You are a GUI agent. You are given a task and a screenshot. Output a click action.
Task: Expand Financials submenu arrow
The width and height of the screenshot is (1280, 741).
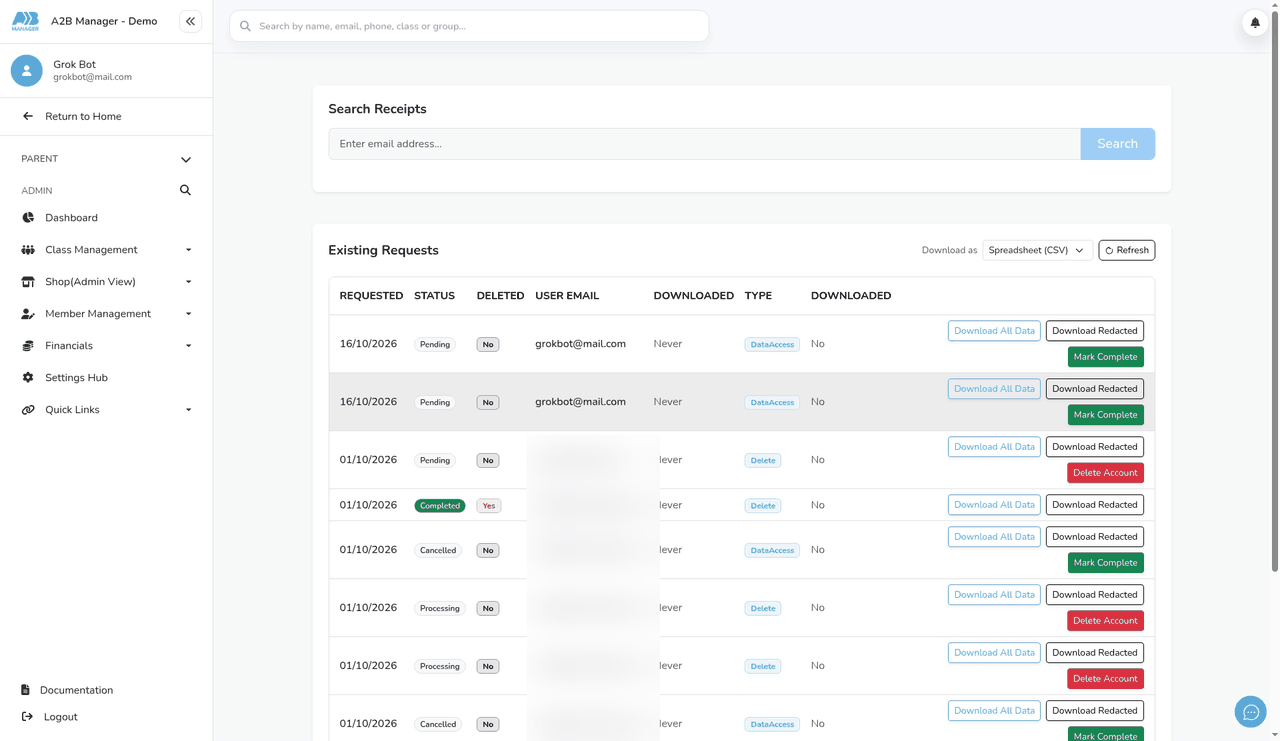189,346
